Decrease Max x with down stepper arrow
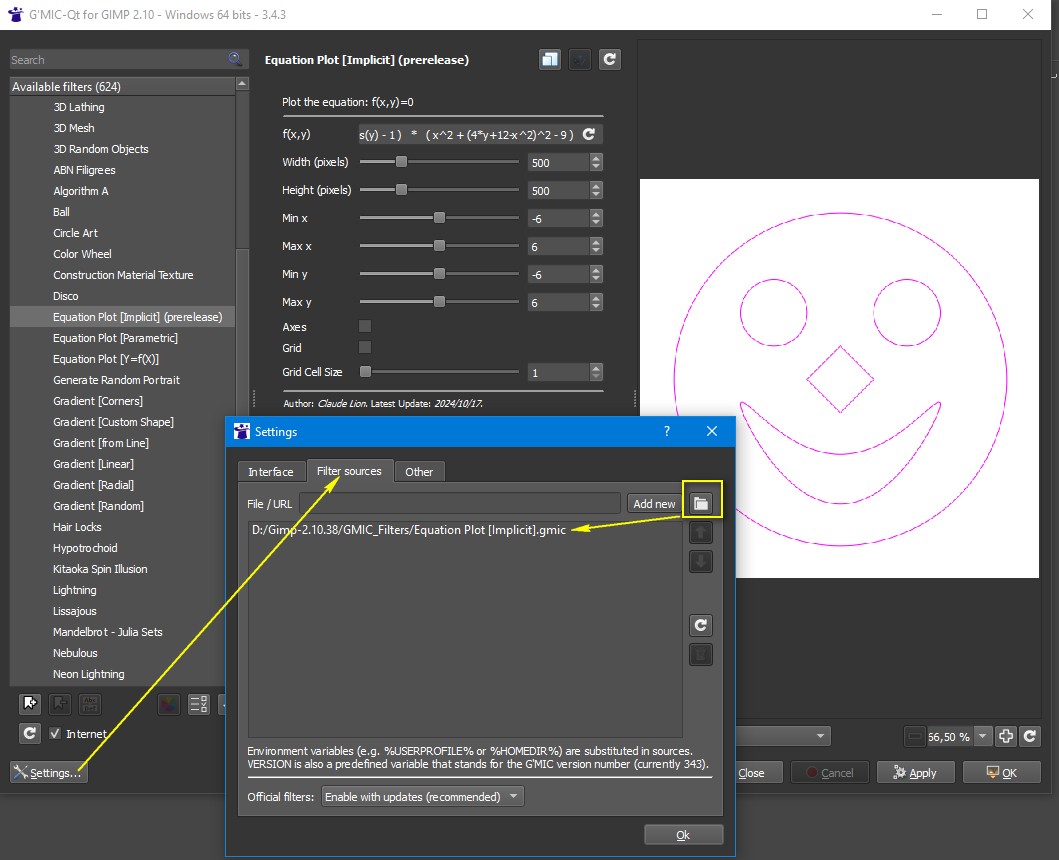This screenshot has height=860, width=1059. coord(596,251)
